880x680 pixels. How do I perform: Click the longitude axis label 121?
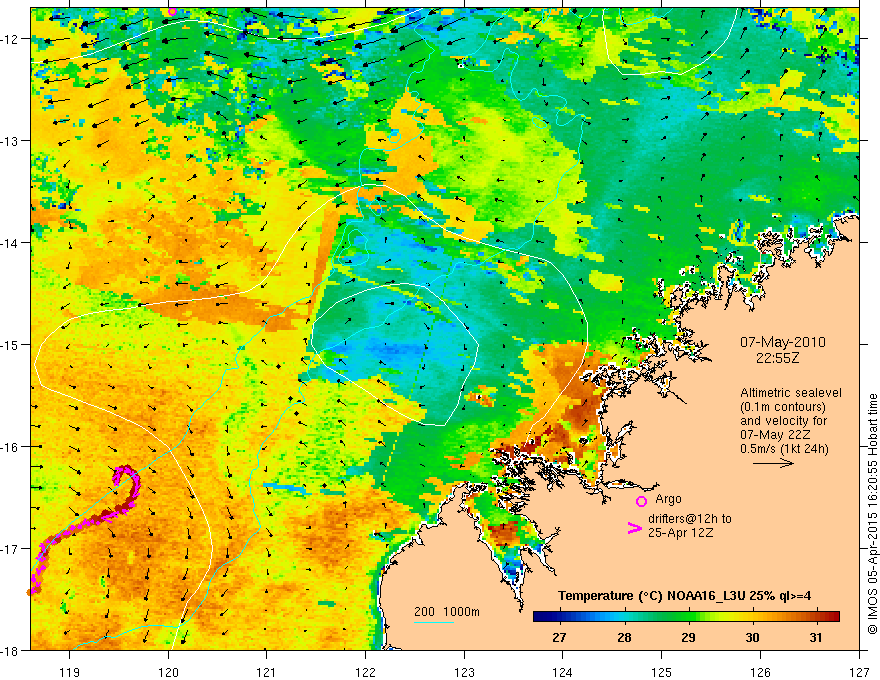click(267, 672)
